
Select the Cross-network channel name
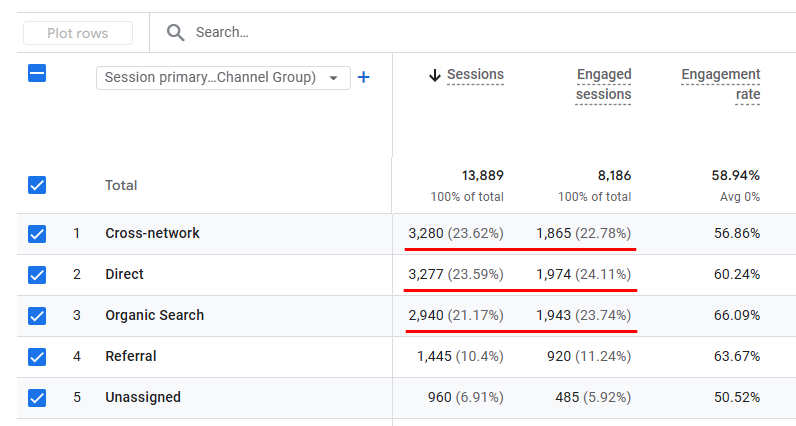[x=152, y=234]
